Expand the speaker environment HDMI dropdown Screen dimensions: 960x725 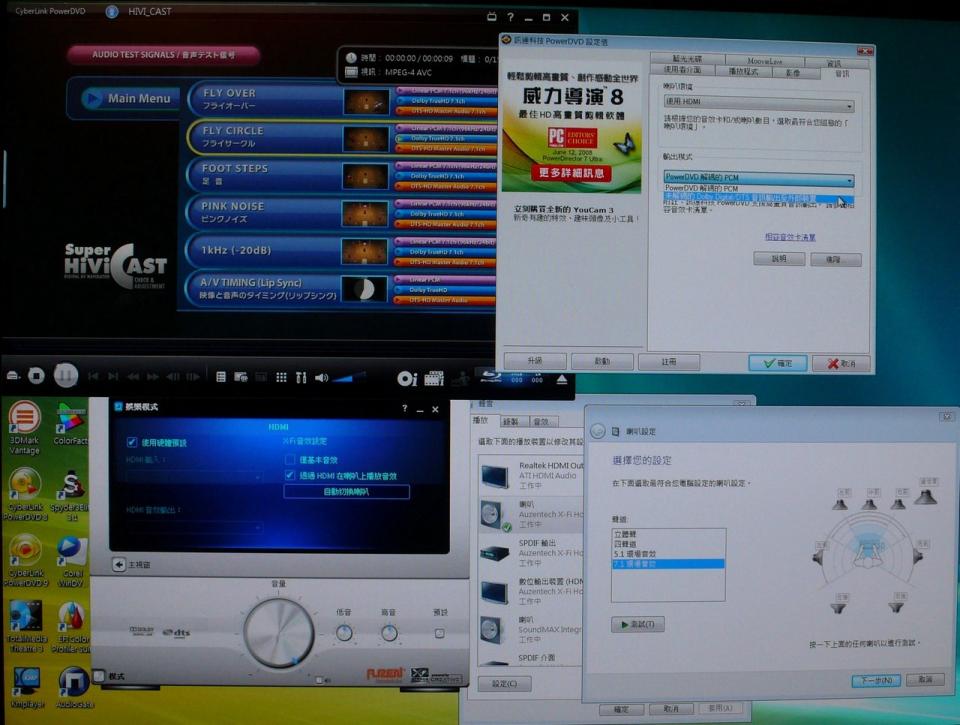click(759, 104)
